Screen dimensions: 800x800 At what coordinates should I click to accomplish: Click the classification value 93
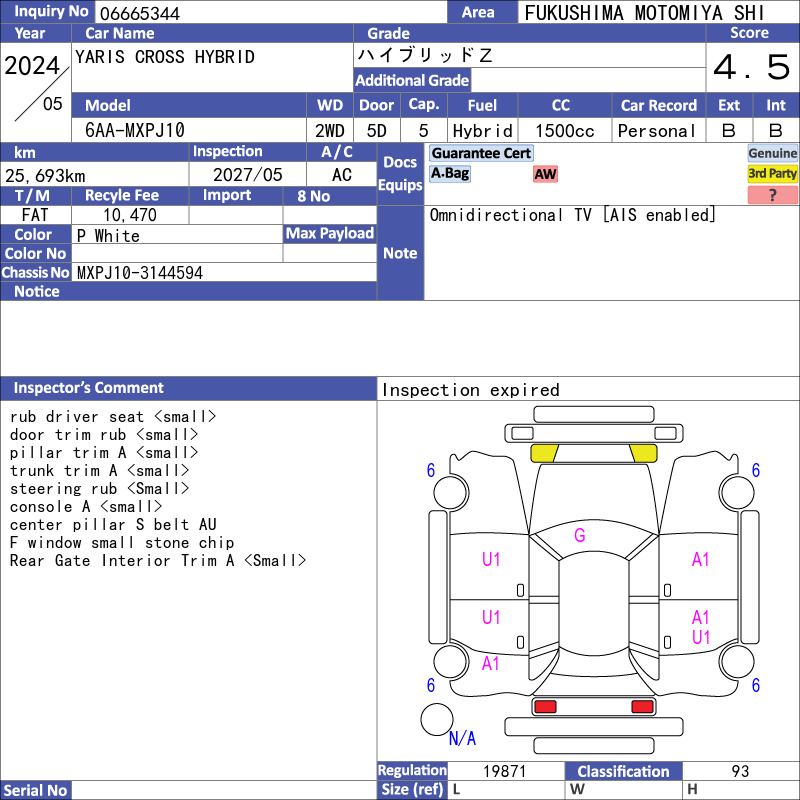pos(740,771)
